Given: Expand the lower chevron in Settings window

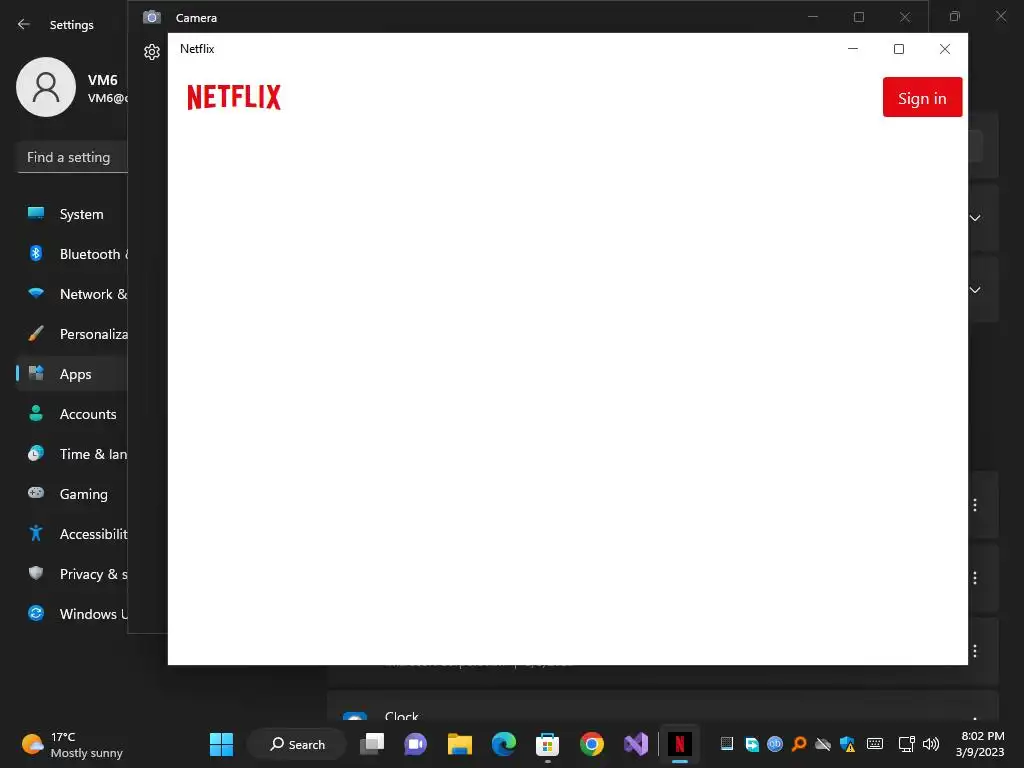Looking at the screenshot, I should (x=975, y=290).
